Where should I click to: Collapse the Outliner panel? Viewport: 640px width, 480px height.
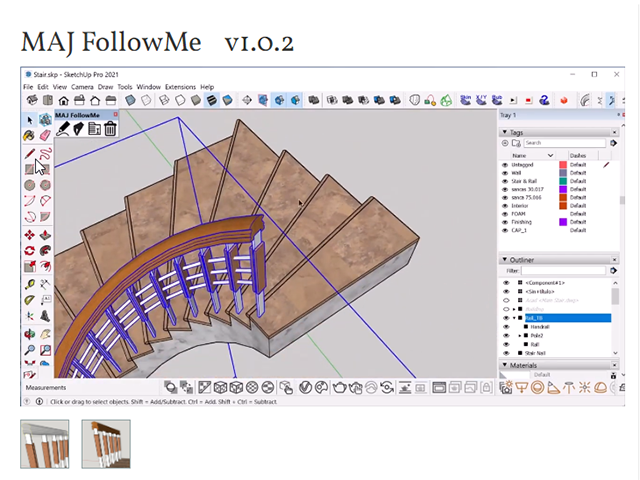pyautogui.click(x=504, y=260)
